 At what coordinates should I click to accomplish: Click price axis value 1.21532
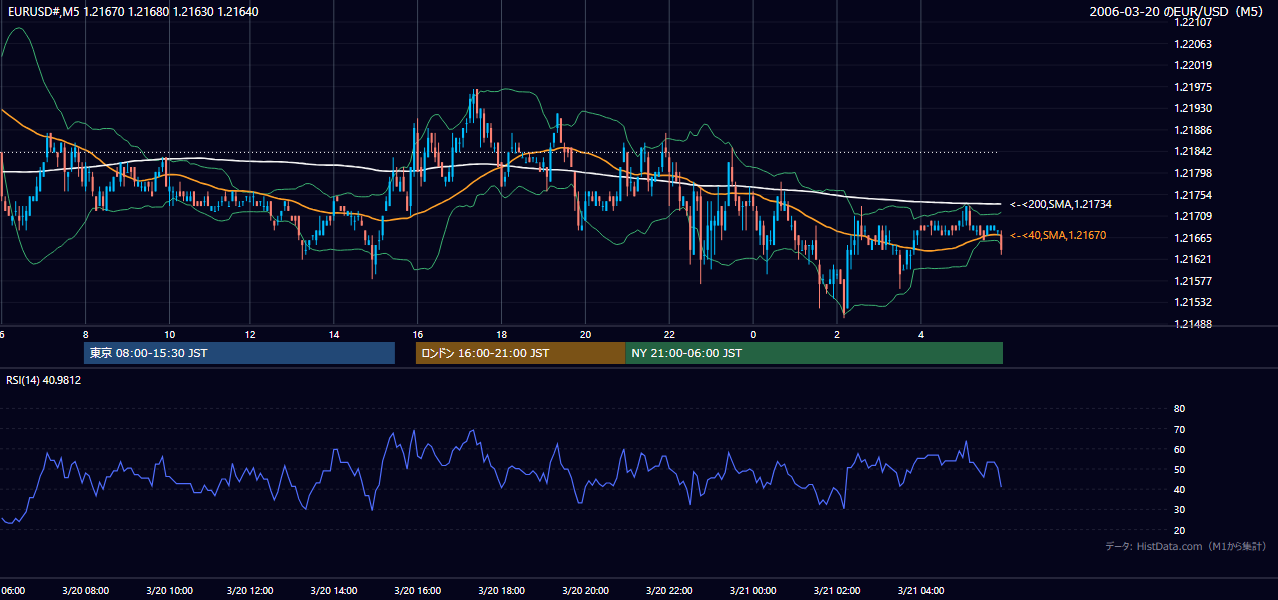pos(1191,302)
